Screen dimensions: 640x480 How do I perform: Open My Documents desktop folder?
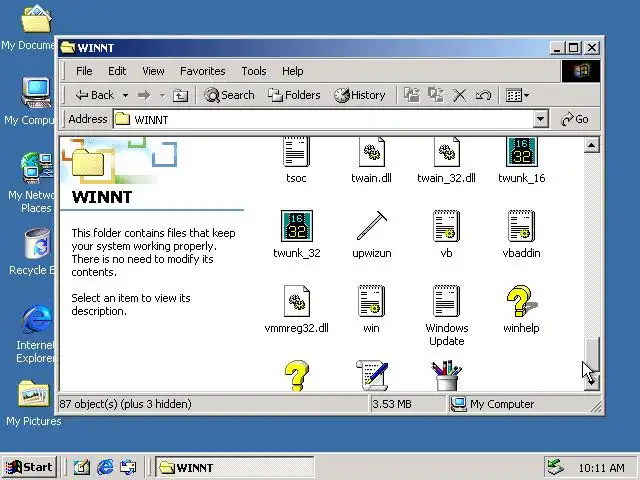coord(36,18)
